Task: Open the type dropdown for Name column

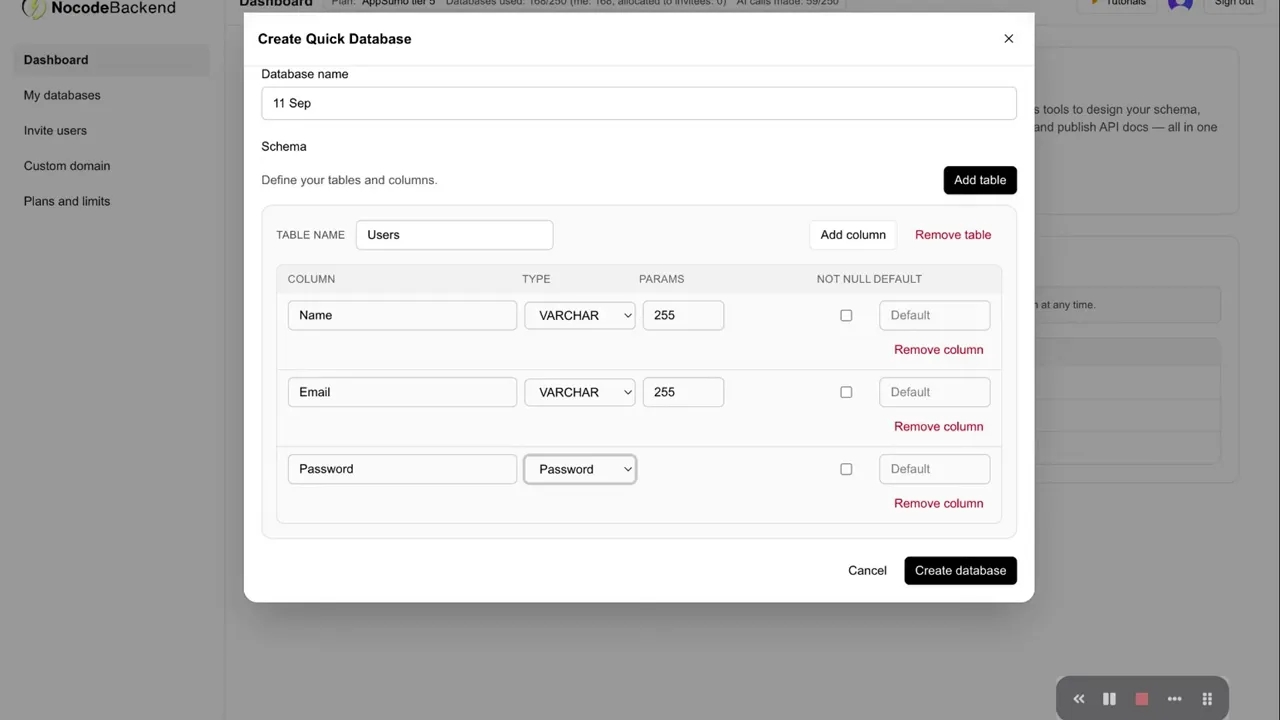Action: (x=580, y=315)
